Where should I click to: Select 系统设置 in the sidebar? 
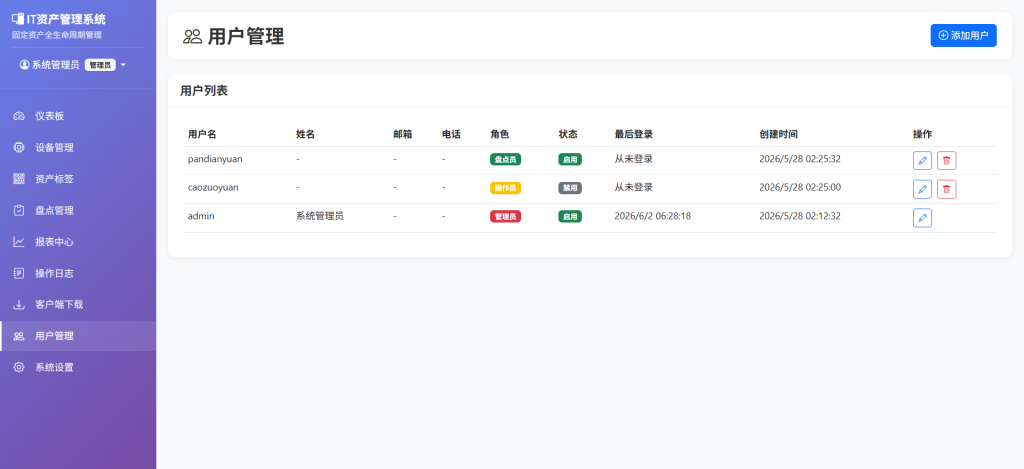pyautogui.click(x=78, y=367)
